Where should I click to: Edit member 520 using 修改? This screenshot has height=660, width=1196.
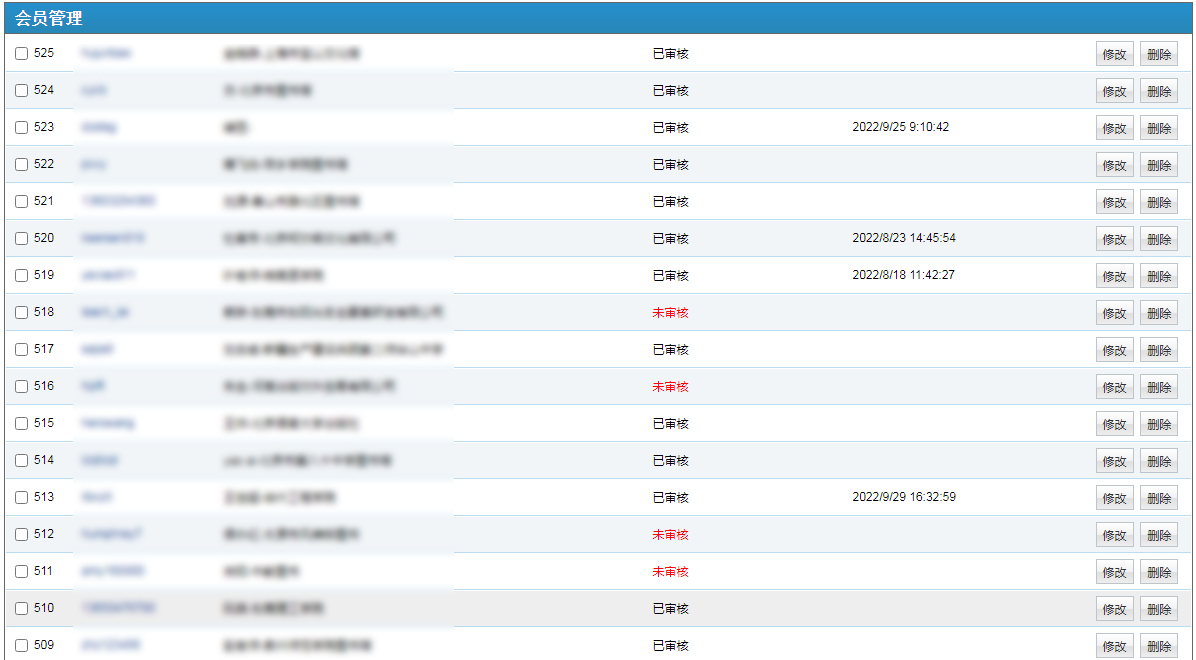(x=1114, y=240)
